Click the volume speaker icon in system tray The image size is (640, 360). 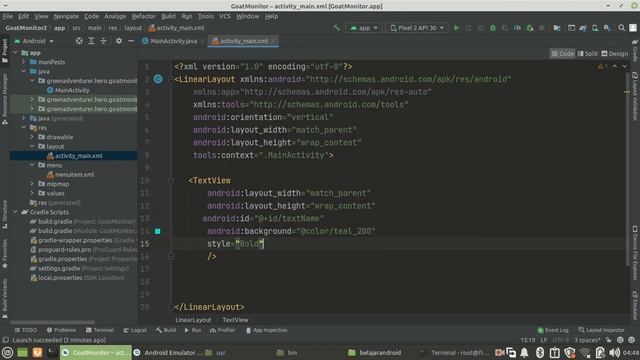pos(614,352)
